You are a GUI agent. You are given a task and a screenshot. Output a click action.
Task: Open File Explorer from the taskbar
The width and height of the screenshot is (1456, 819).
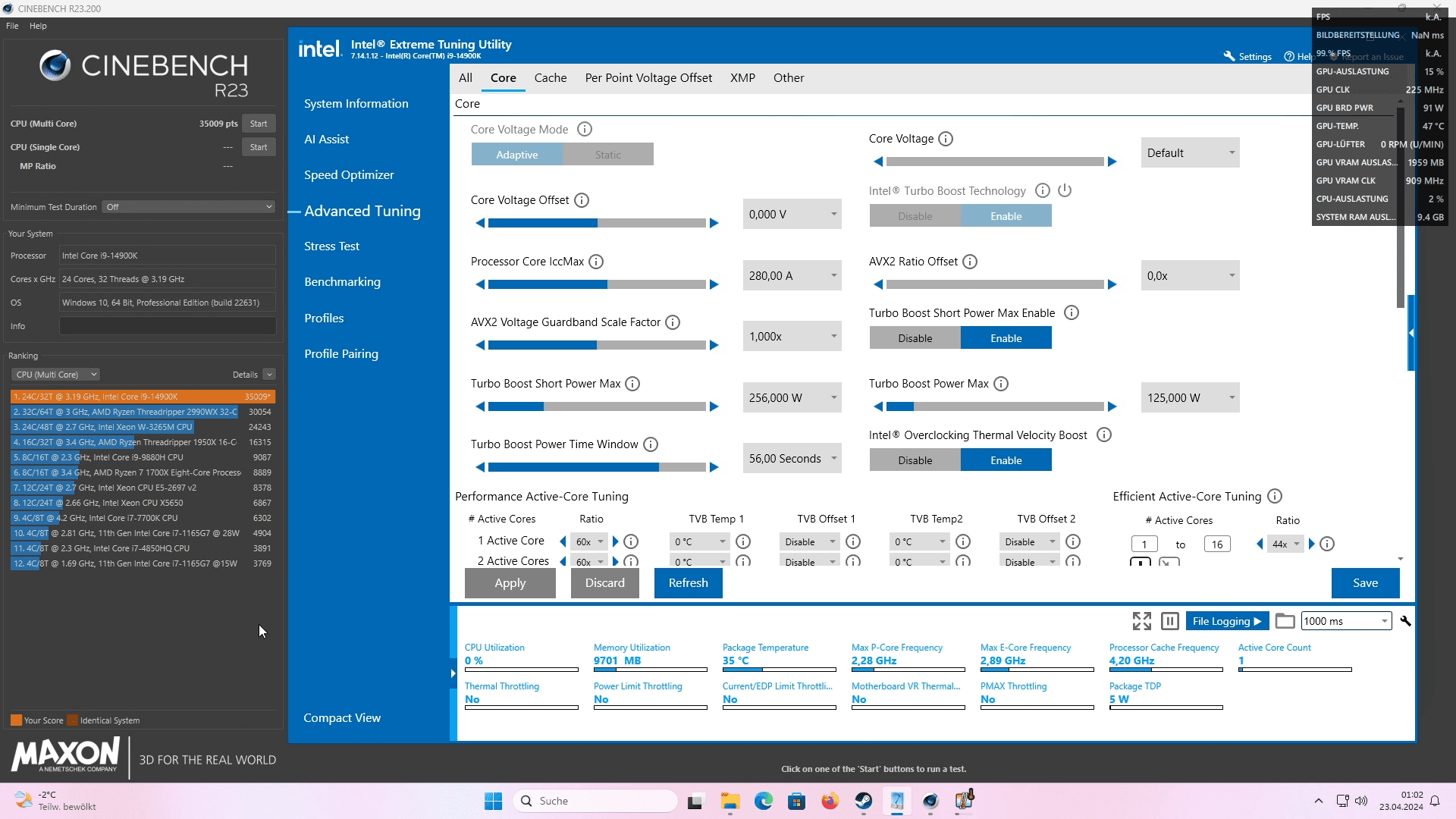[730, 801]
